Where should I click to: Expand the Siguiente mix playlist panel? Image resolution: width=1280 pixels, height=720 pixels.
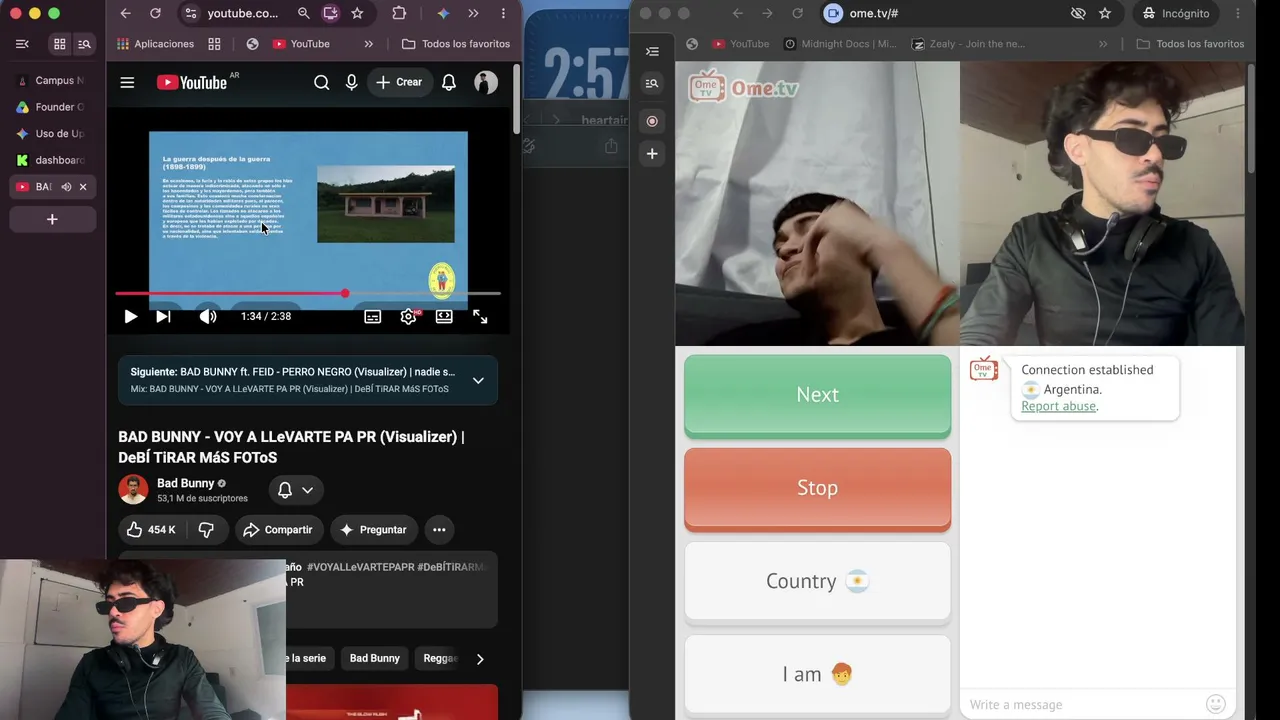point(478,380)
